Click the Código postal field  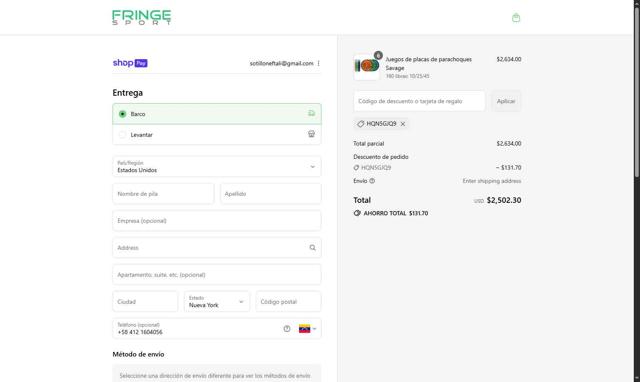[x=288, y=302]
